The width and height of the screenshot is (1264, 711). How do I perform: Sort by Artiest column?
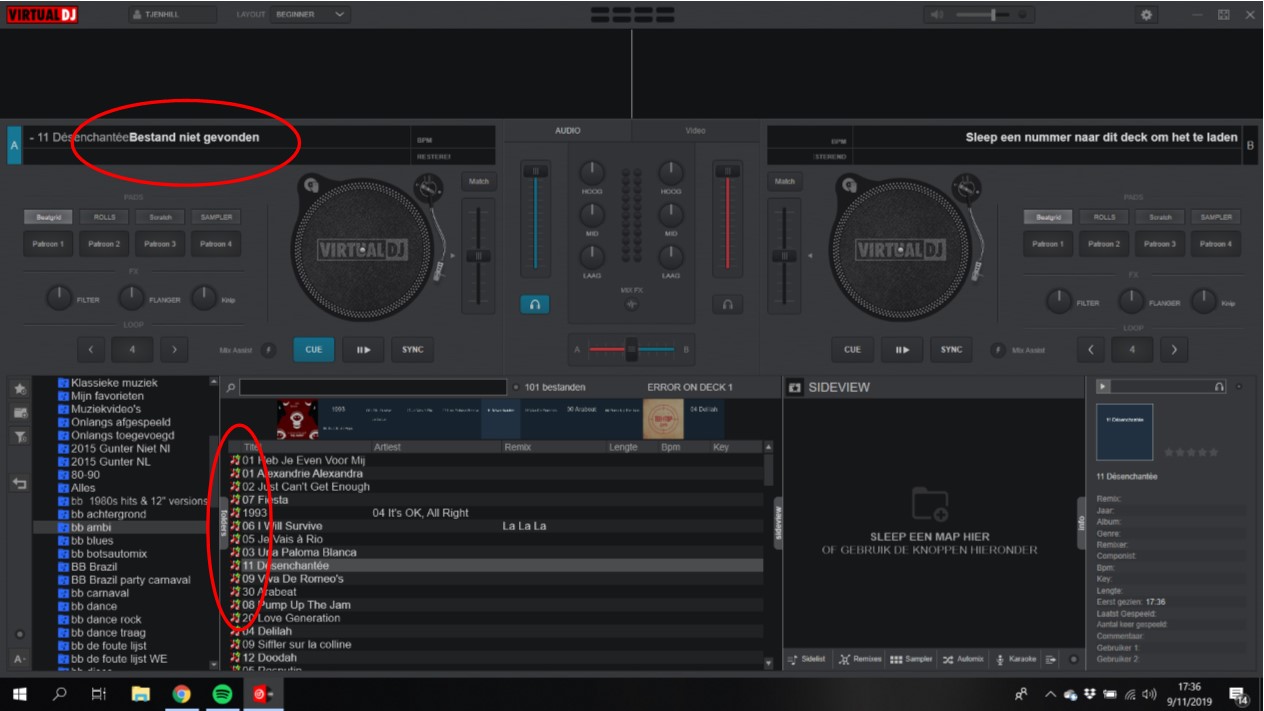[x=387, y=447]
